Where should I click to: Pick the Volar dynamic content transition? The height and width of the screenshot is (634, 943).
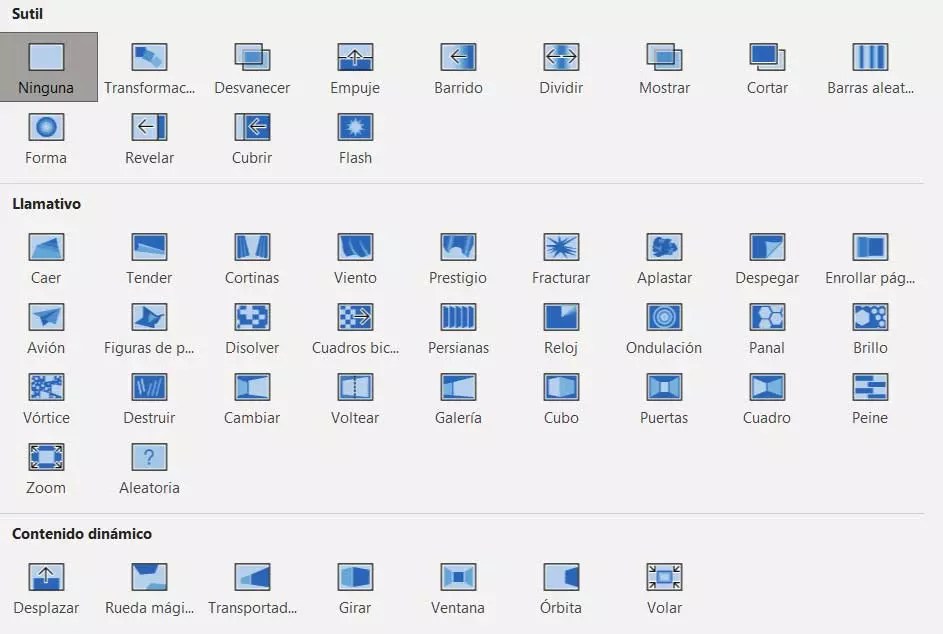click(x=663, y=578)
